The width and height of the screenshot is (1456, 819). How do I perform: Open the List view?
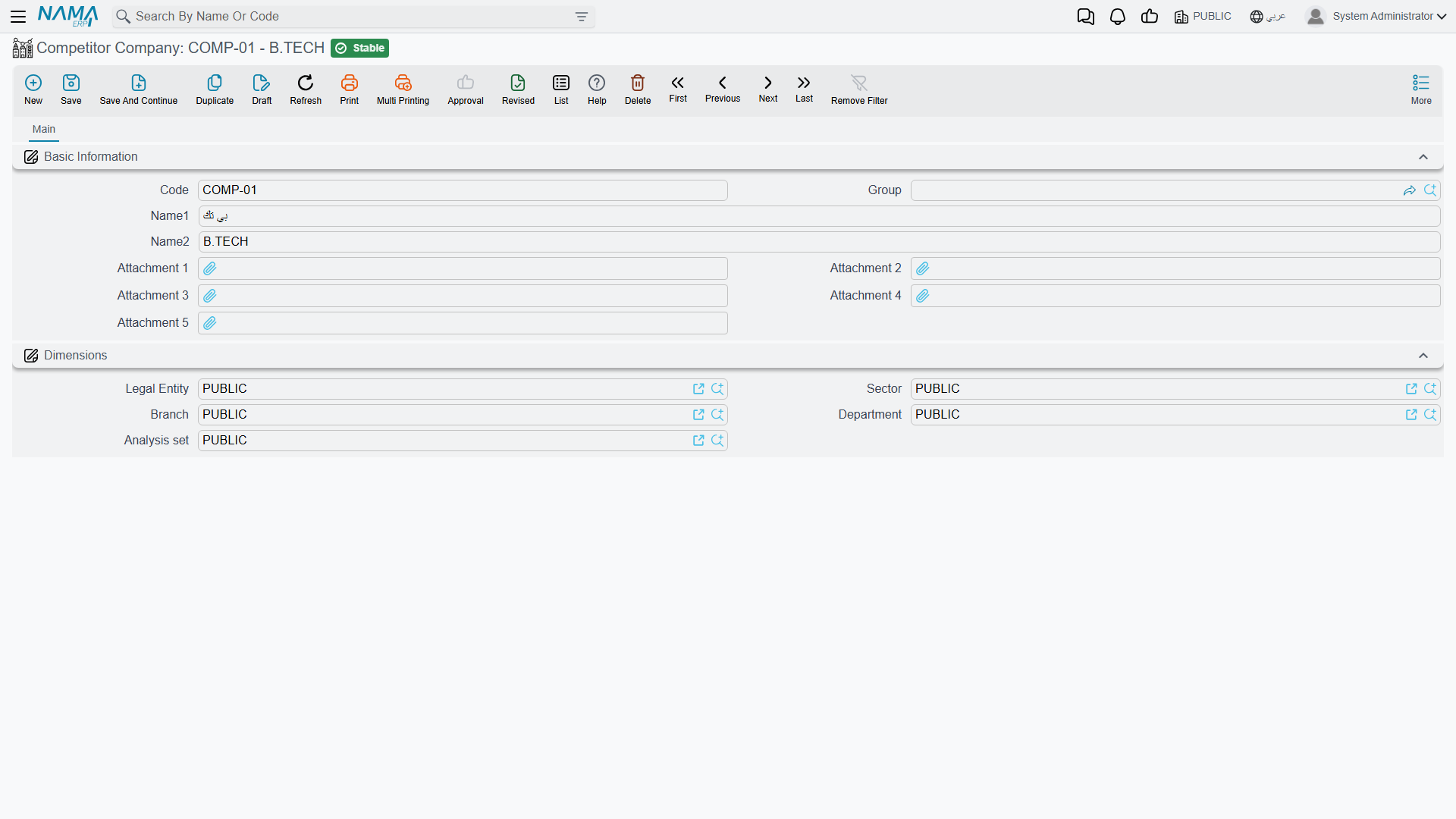tap(561, 89)
